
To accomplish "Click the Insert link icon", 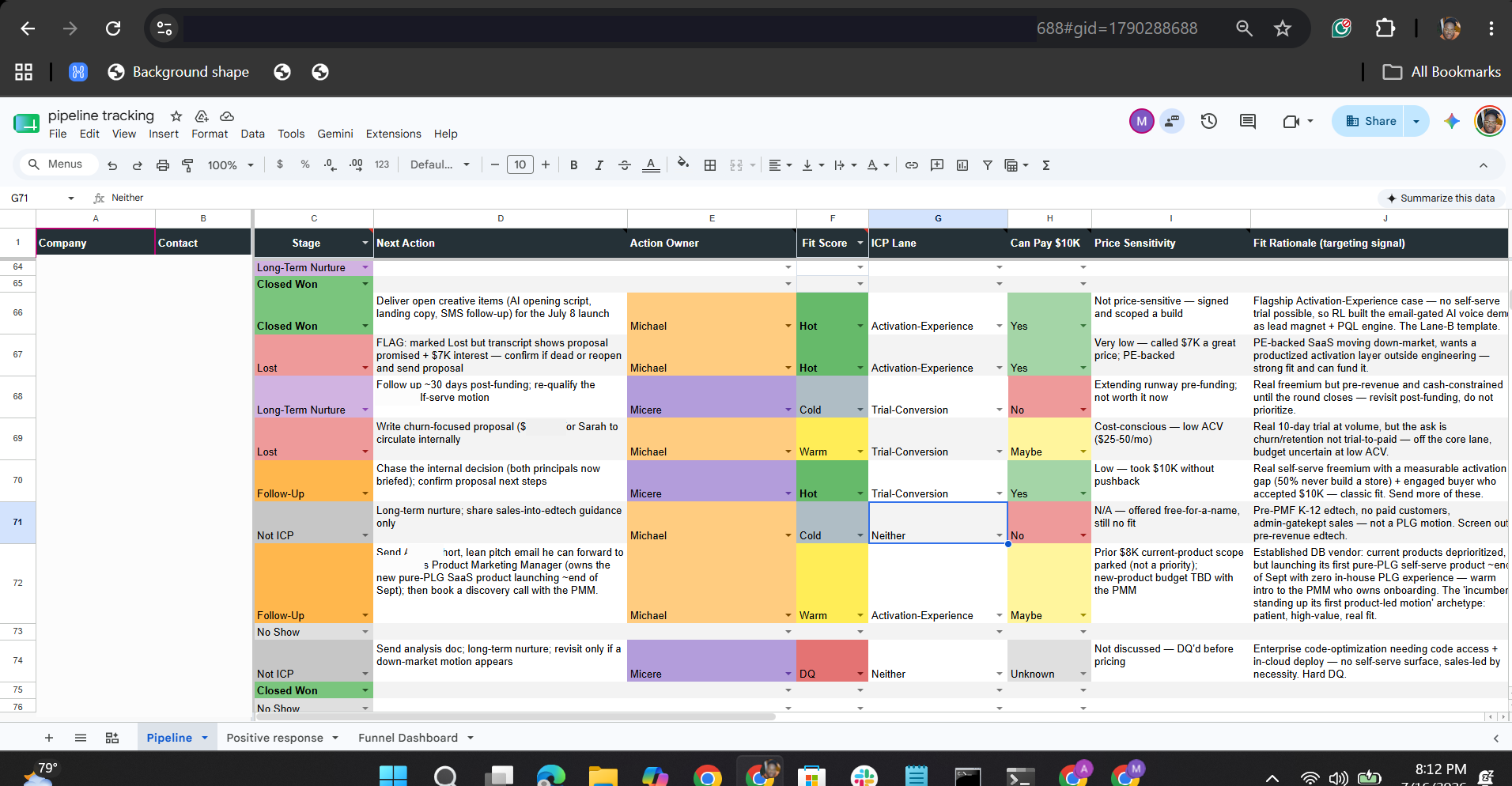I will point(912,165).
